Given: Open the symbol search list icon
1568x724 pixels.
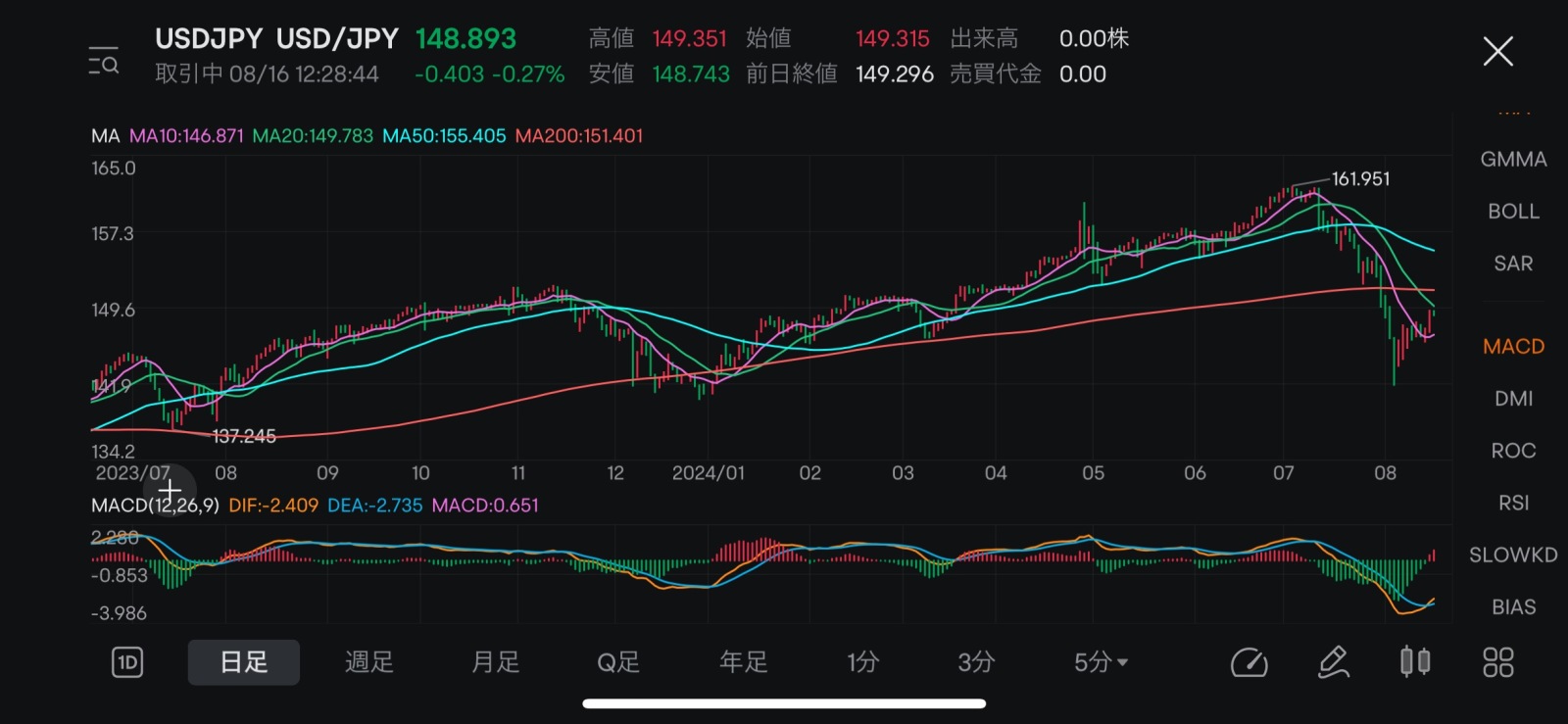Looking at the screenshot, I should (103, 61).
